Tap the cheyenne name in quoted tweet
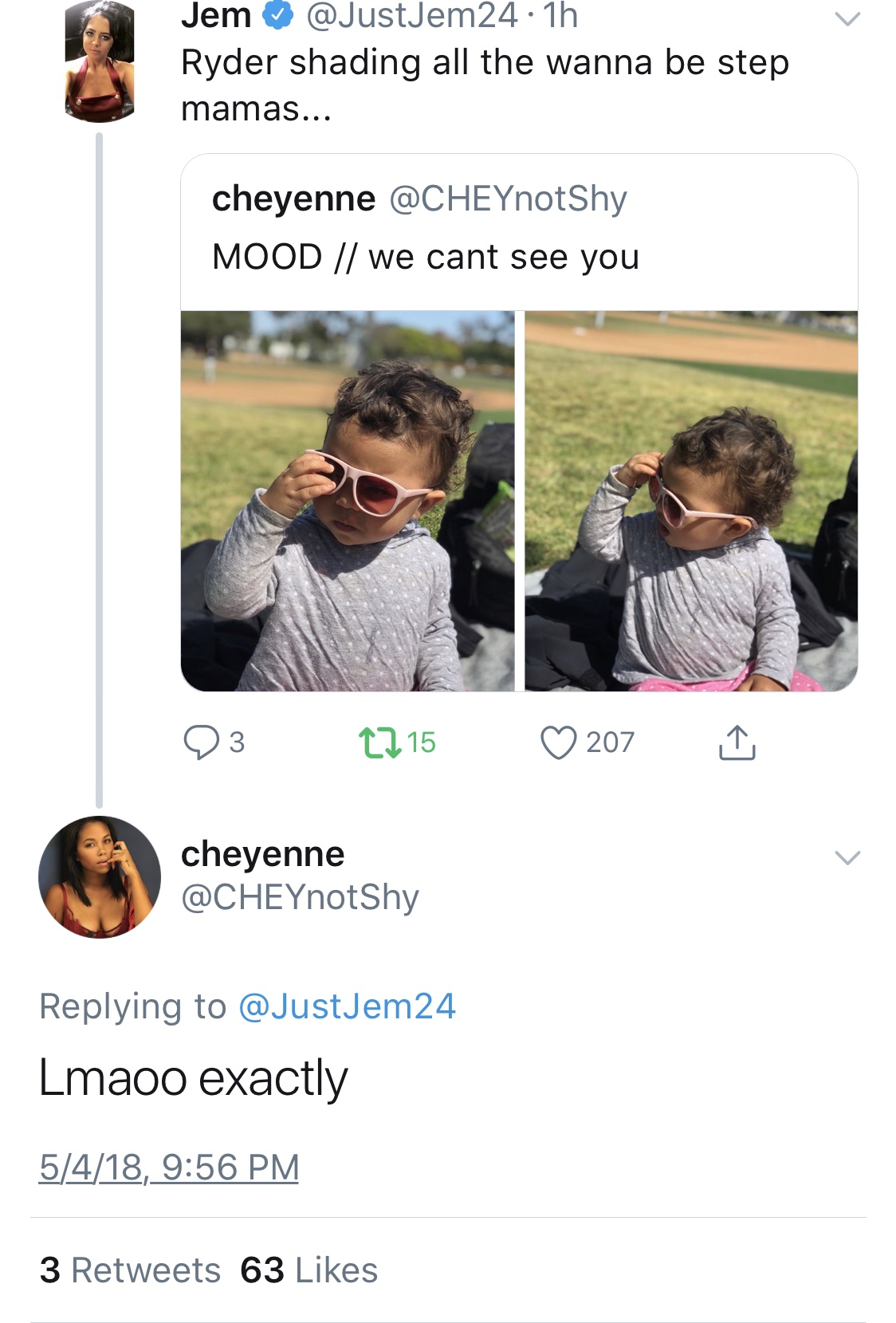 293,199
